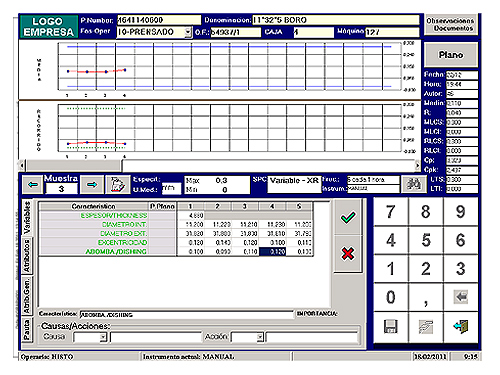The width and height of the screenshot is (500, 375).
Task: Open the Causa dropdown
Action: pos(103,337)
